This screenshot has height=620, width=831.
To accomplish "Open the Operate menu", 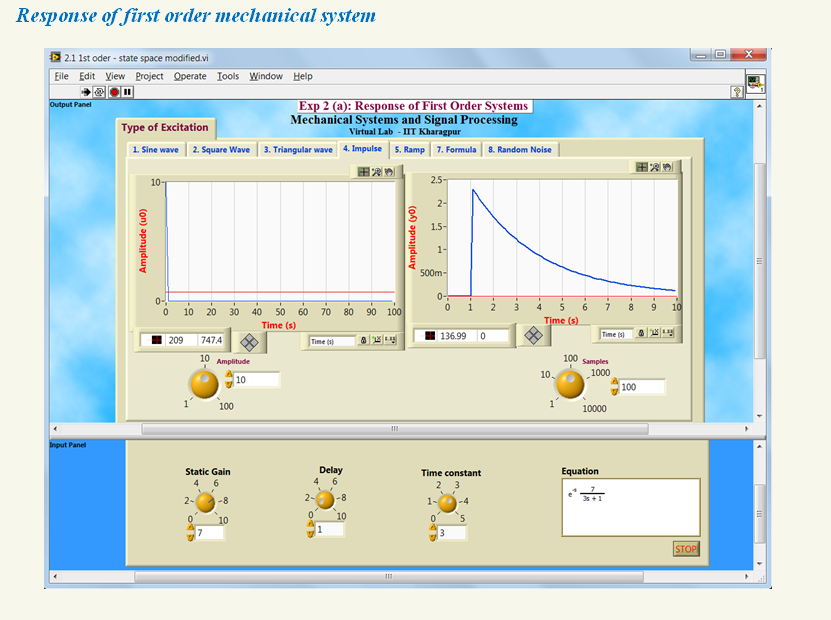I will click(x=190, y=76).
